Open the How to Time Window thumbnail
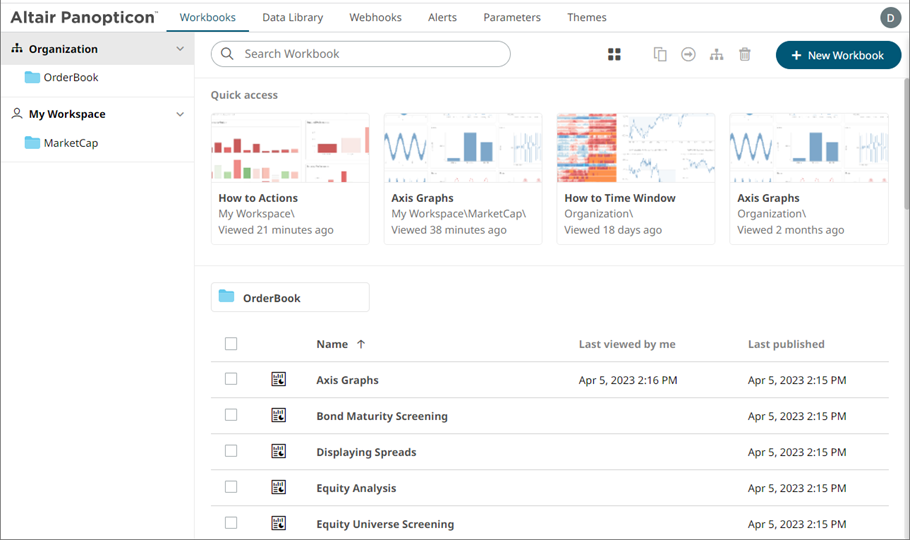Screen dimensions: 910x540 click(x=635, y=148)
